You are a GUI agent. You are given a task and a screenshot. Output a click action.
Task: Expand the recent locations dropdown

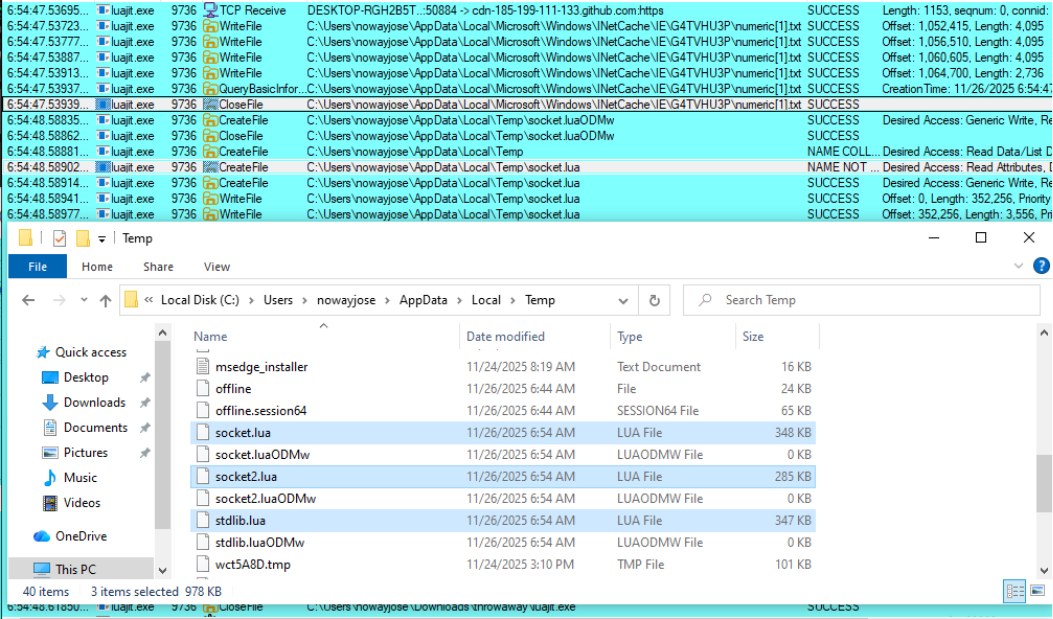[x=81, y=301]
